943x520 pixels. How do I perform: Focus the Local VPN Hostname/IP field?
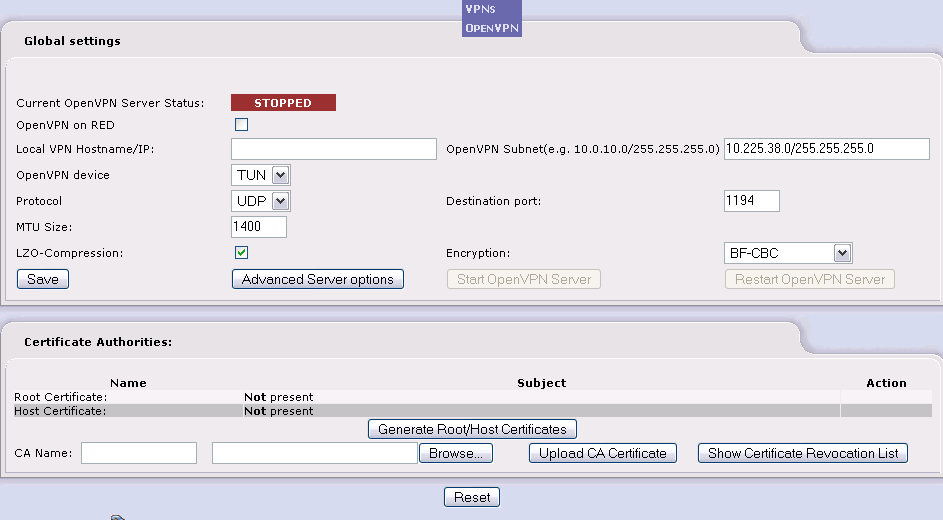334,149
